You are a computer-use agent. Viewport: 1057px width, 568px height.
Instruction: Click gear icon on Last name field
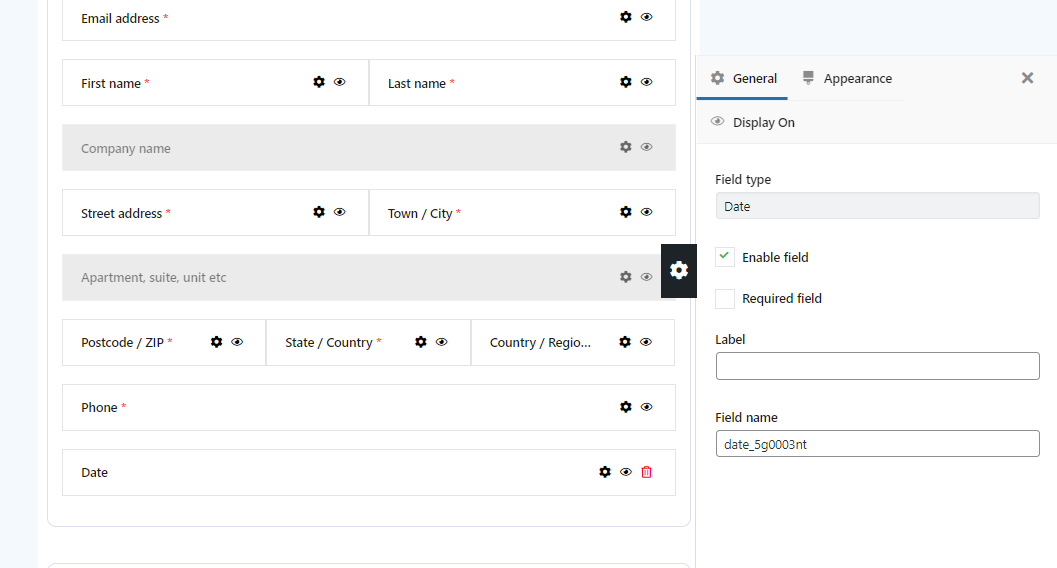tap(626, 82)
